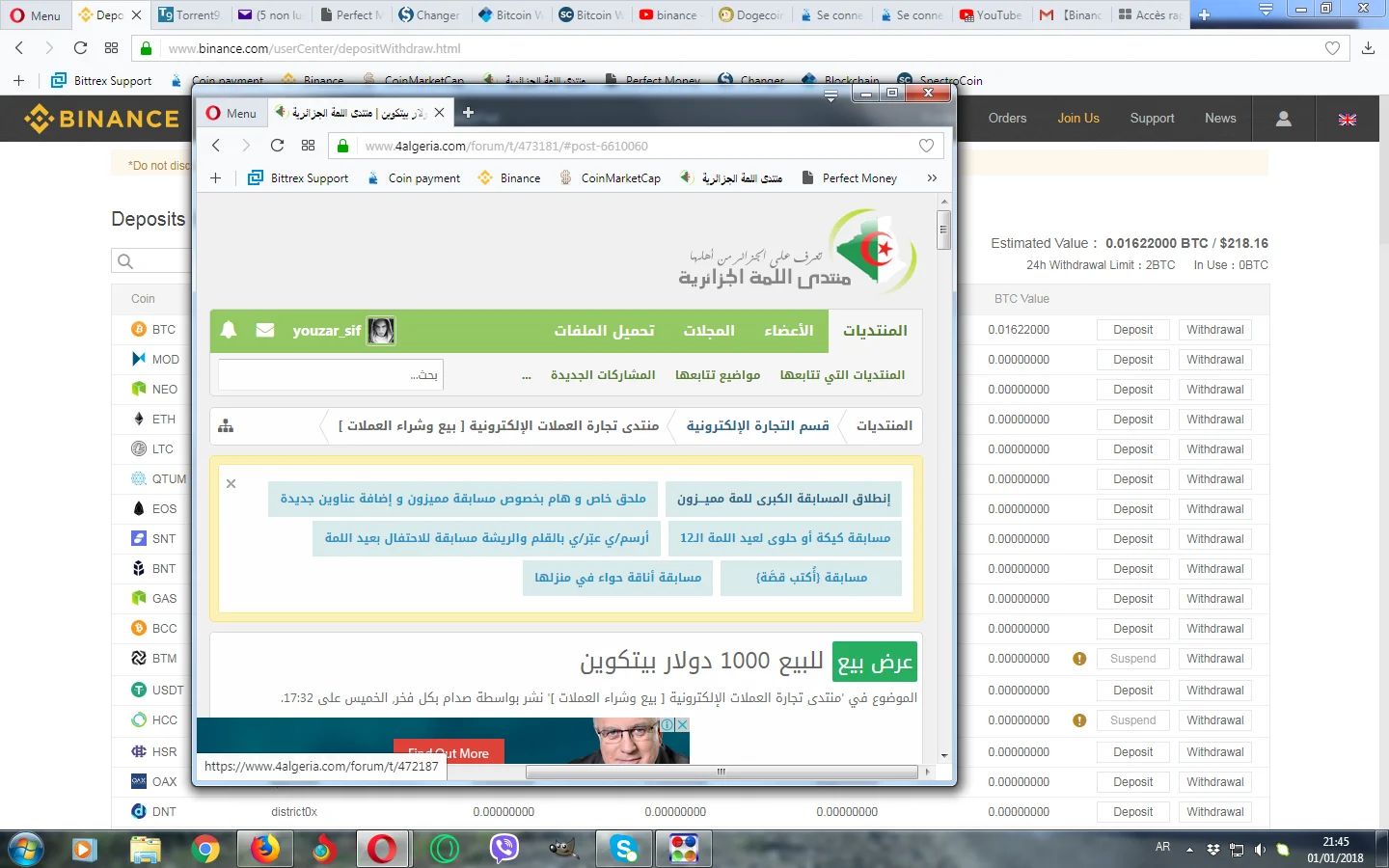Click the Binance downloads arrow icon

(x=1368, y=48)
